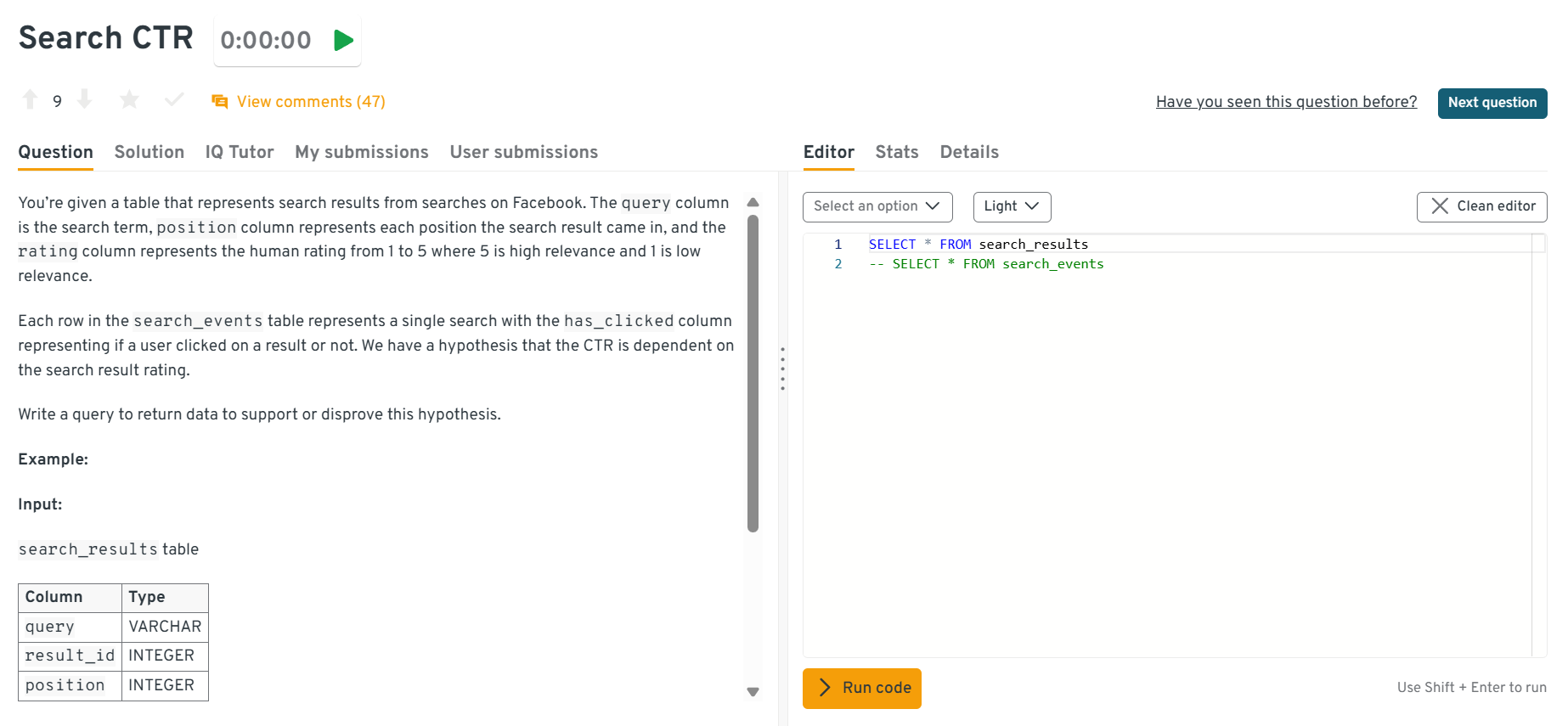Downvote the question with the down arrow
The image size is (1568, 726).
pyautogui.click(x=84, y=100)
